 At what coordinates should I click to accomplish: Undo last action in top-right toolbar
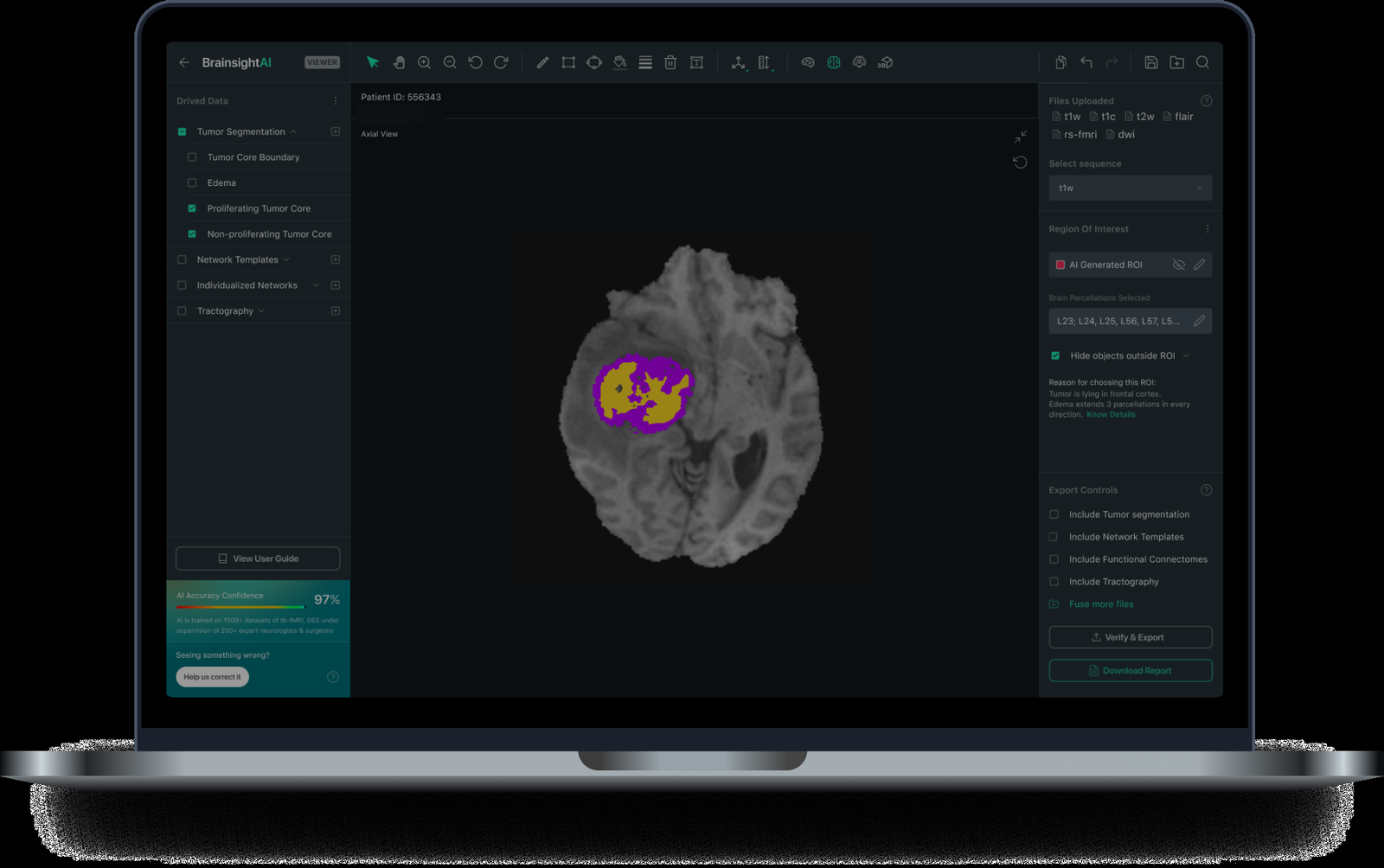coord(1086,62)
